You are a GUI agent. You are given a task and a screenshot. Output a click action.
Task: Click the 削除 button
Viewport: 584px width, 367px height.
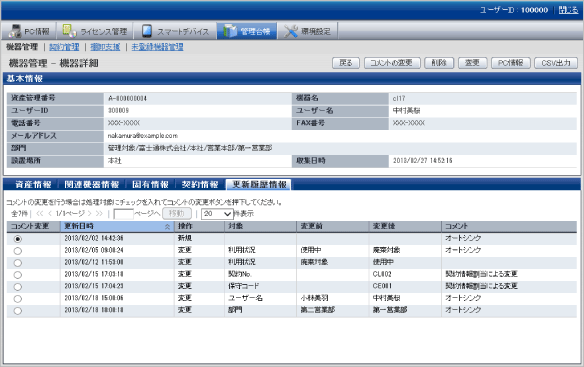click(x=439, y=63)
